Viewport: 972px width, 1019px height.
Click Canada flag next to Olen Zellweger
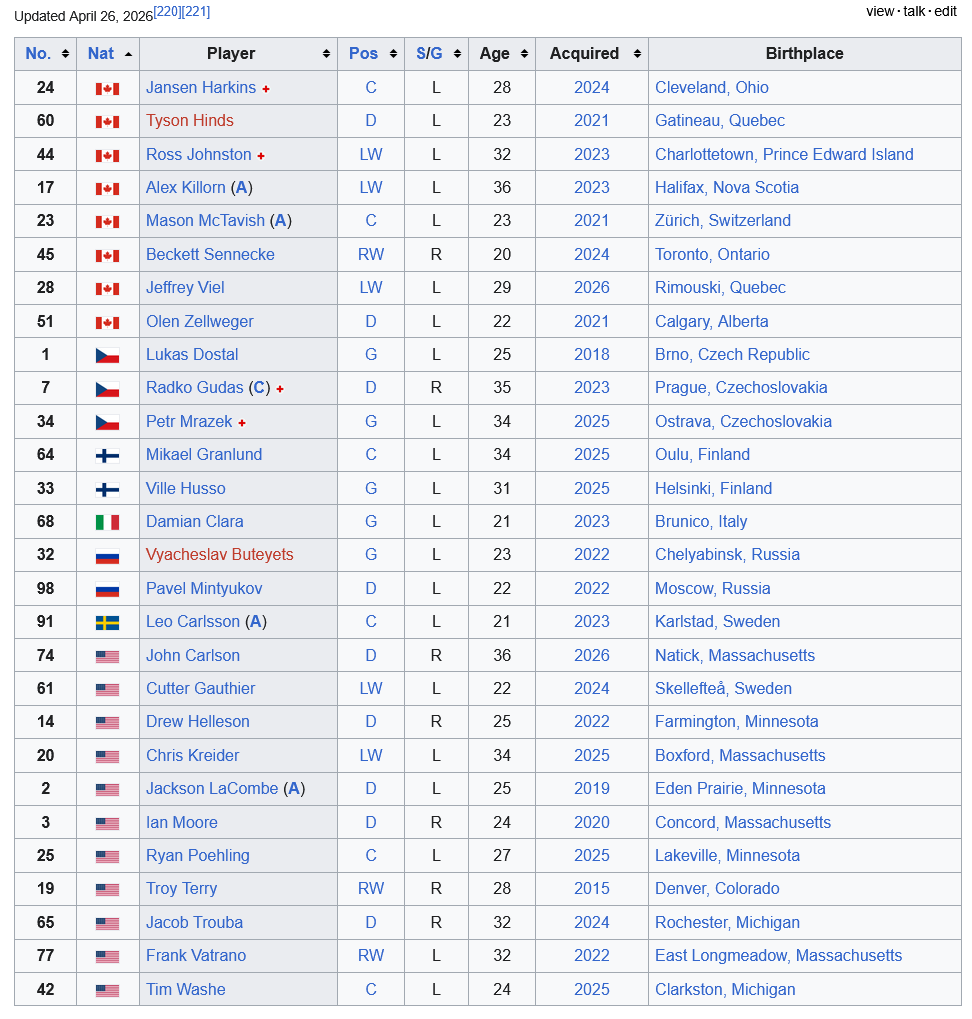coord(107,322)
